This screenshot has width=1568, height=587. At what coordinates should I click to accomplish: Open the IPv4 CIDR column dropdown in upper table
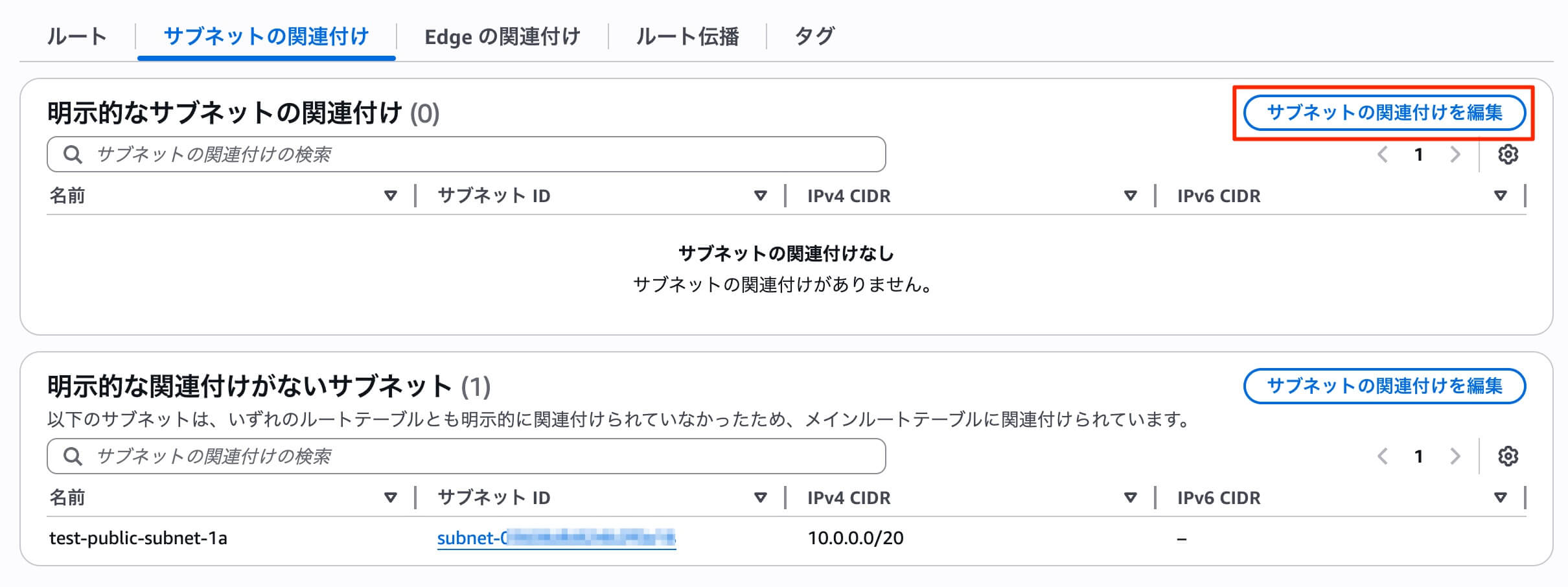tap(1130, 196)
